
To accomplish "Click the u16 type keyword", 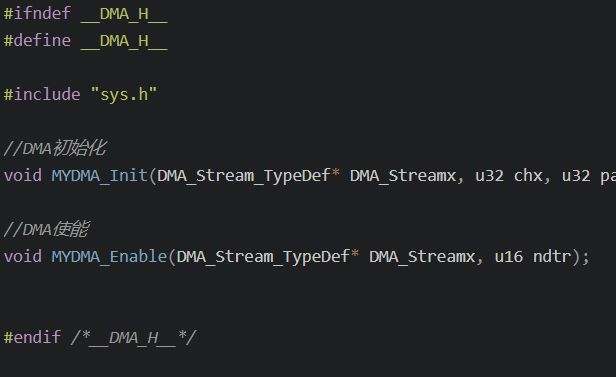I will click(x=509, y=256).
